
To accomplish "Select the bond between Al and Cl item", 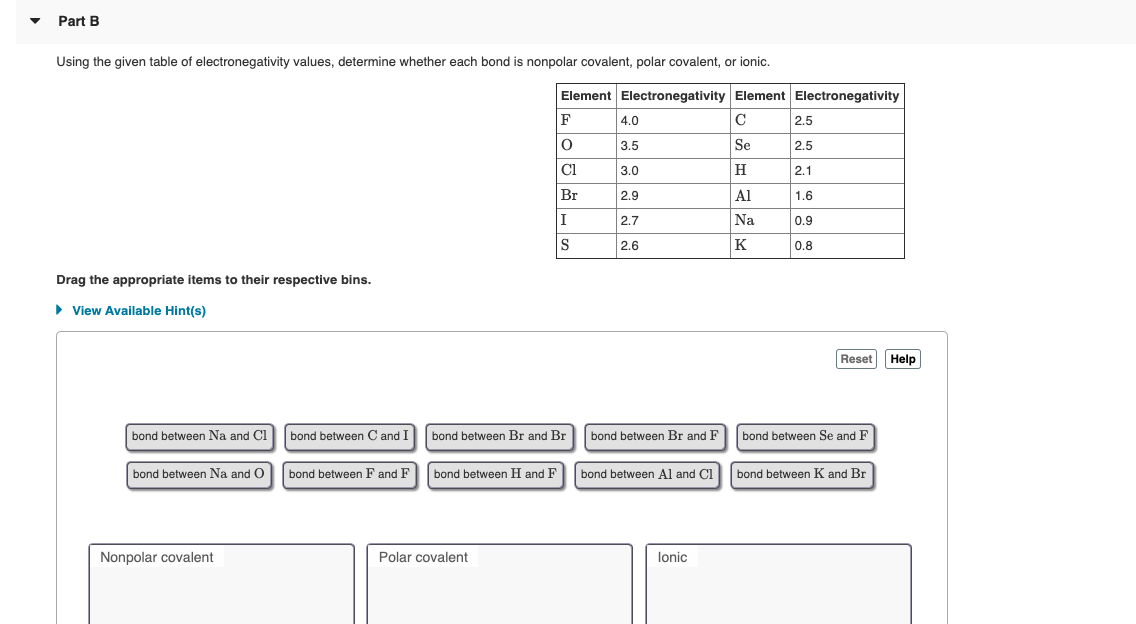I will pyautogui.click(x=648, y=474).
